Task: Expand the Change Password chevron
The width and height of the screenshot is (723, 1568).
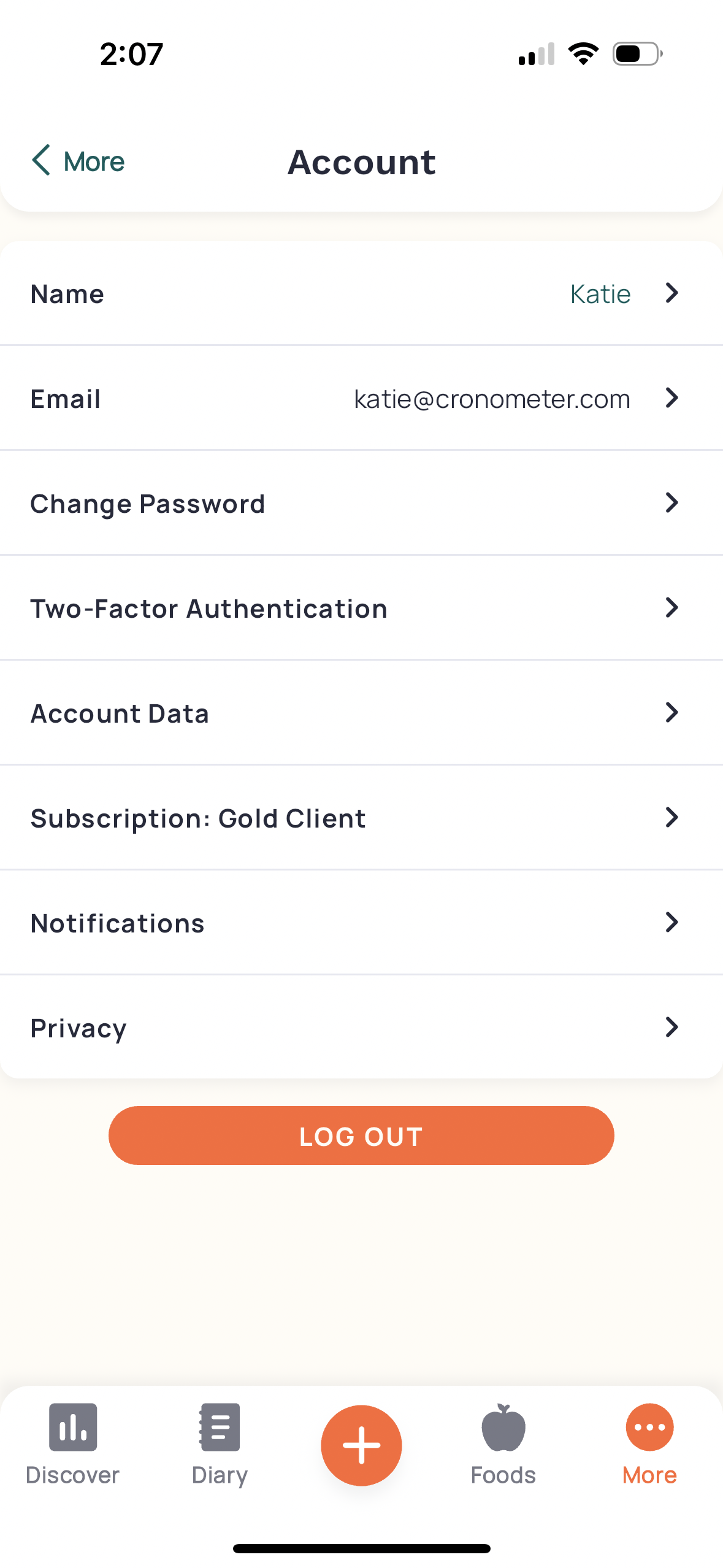Action: coord(671,503)
